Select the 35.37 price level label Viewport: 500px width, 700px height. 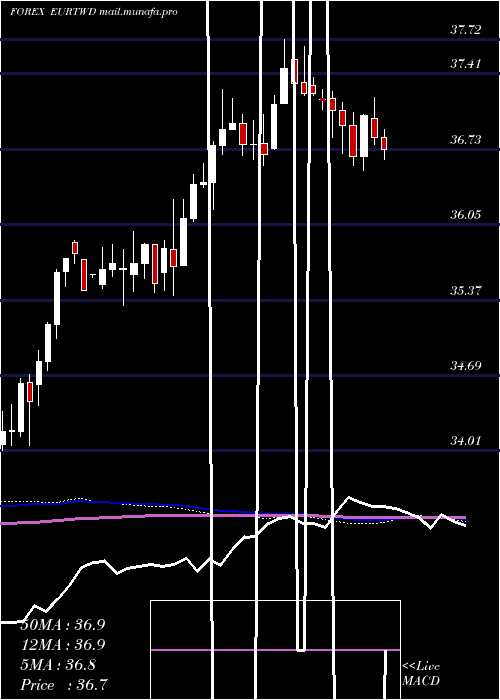click(x=466, y=291)
